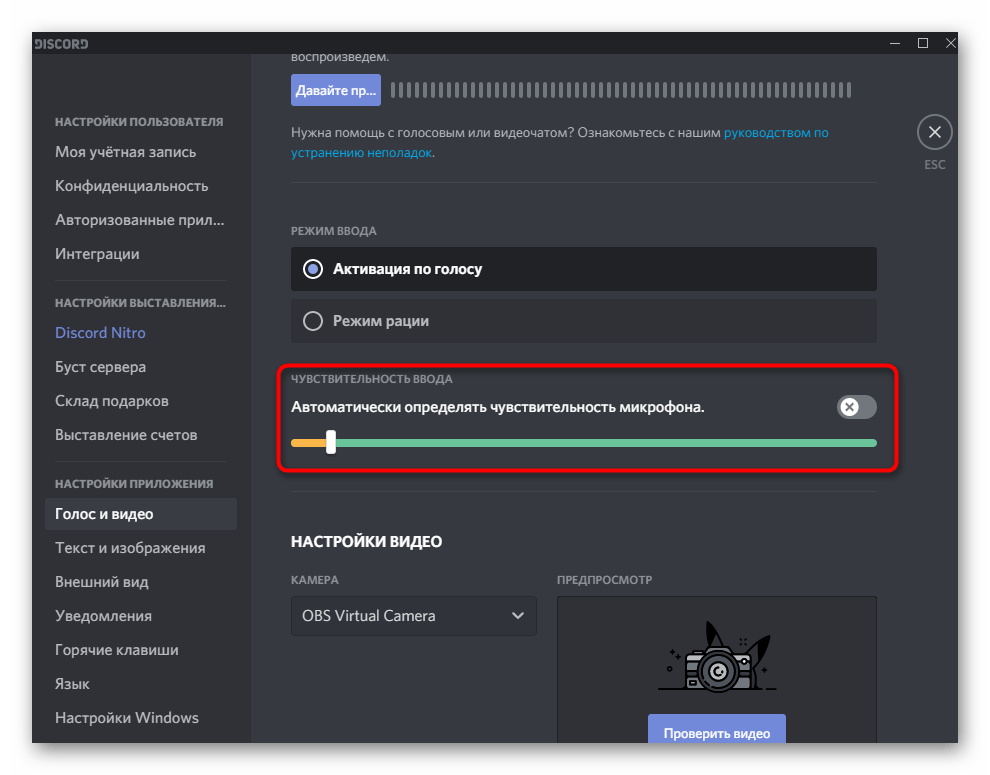Open Текст и изображения settings

point(130,548)
